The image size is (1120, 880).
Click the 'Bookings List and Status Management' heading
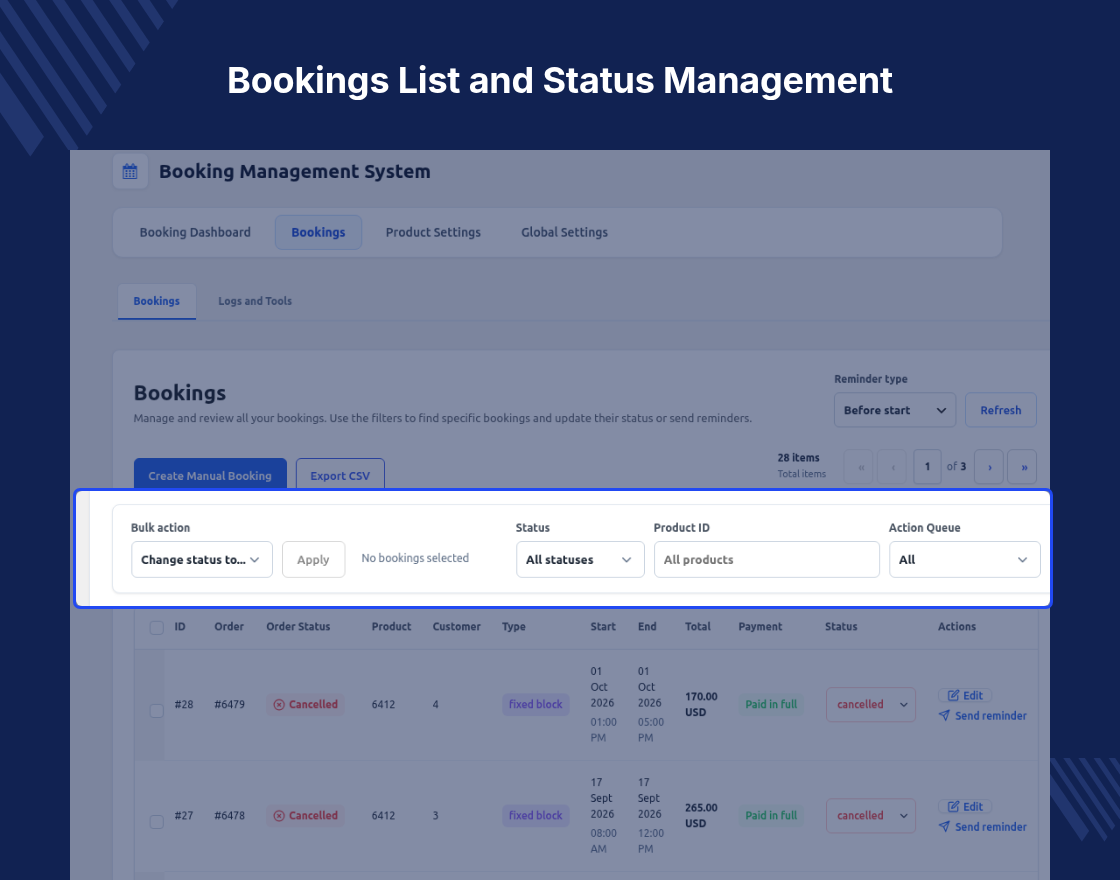(560, 80)
